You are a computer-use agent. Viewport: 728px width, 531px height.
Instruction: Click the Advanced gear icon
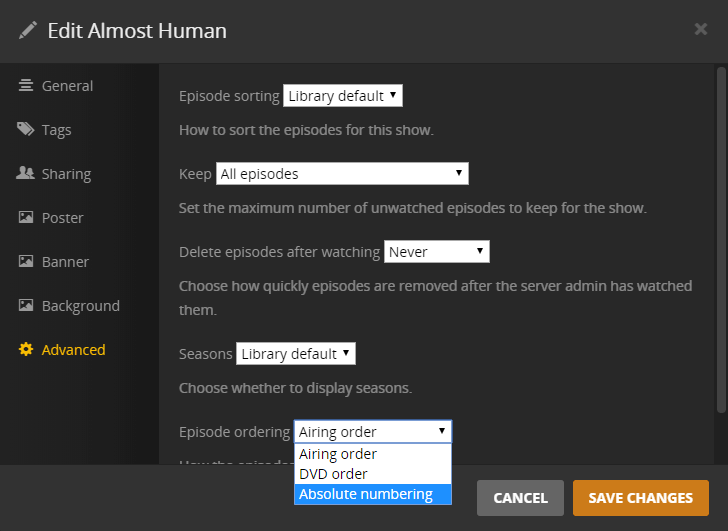[x=26, y=350]
